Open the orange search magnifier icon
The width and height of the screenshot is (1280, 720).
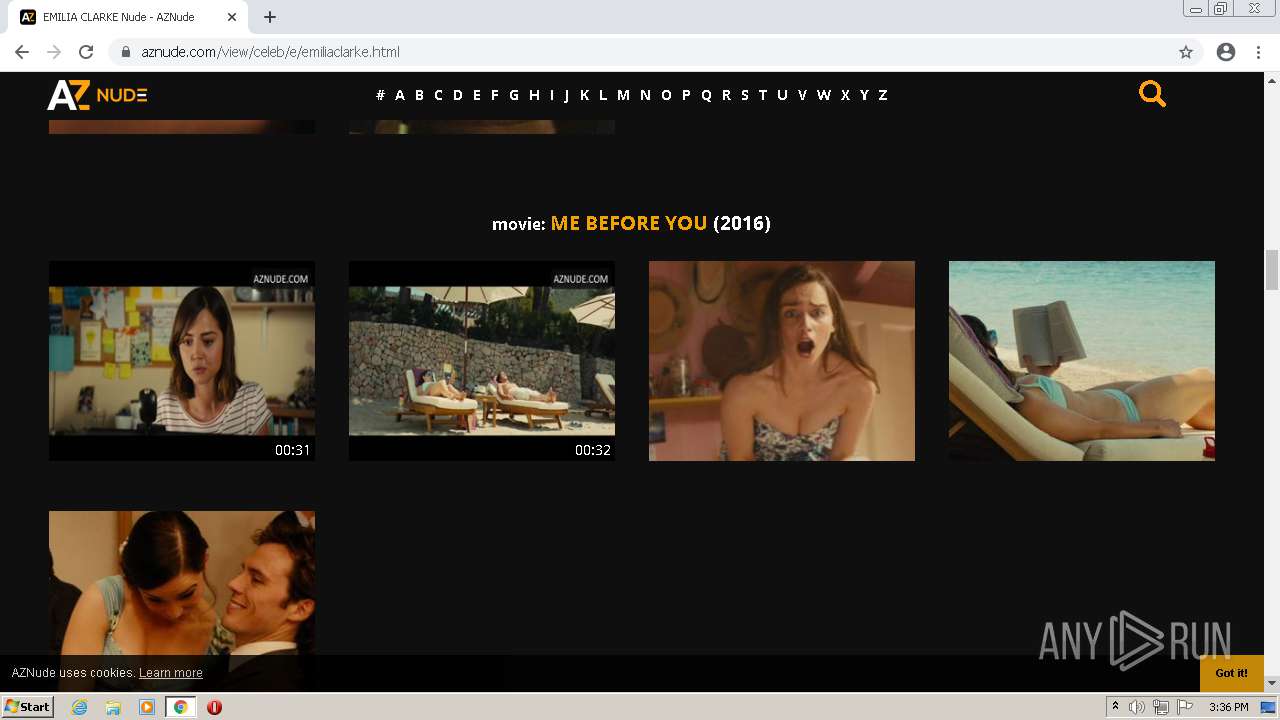tap(1152, 94)
